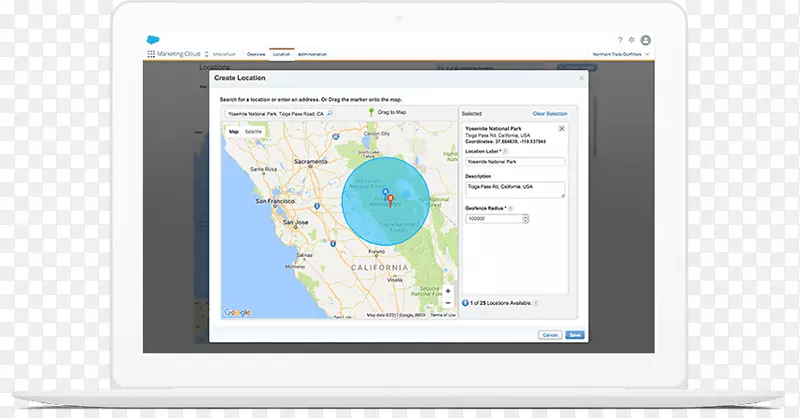Click the red location pin on map
Screen dimensions: 800x418
390,197
